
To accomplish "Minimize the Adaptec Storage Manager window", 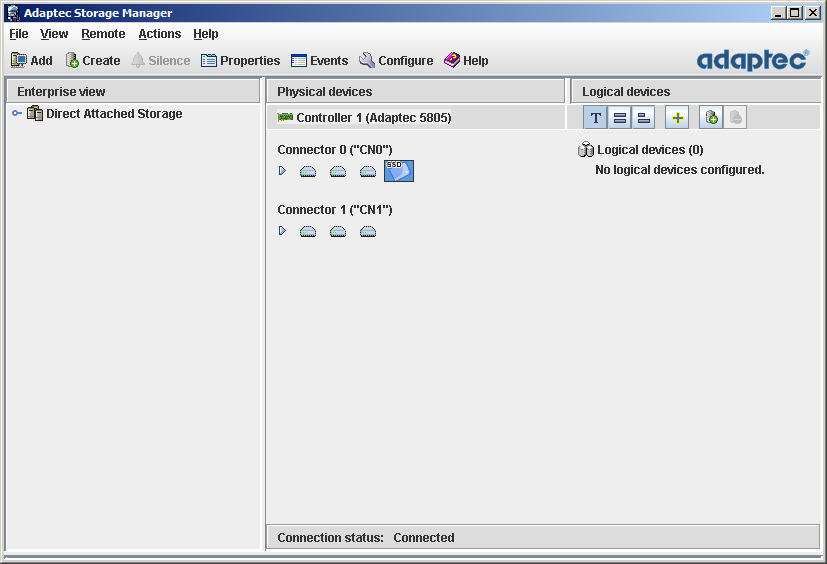I will pyautogui.click(x=778, y=13).
